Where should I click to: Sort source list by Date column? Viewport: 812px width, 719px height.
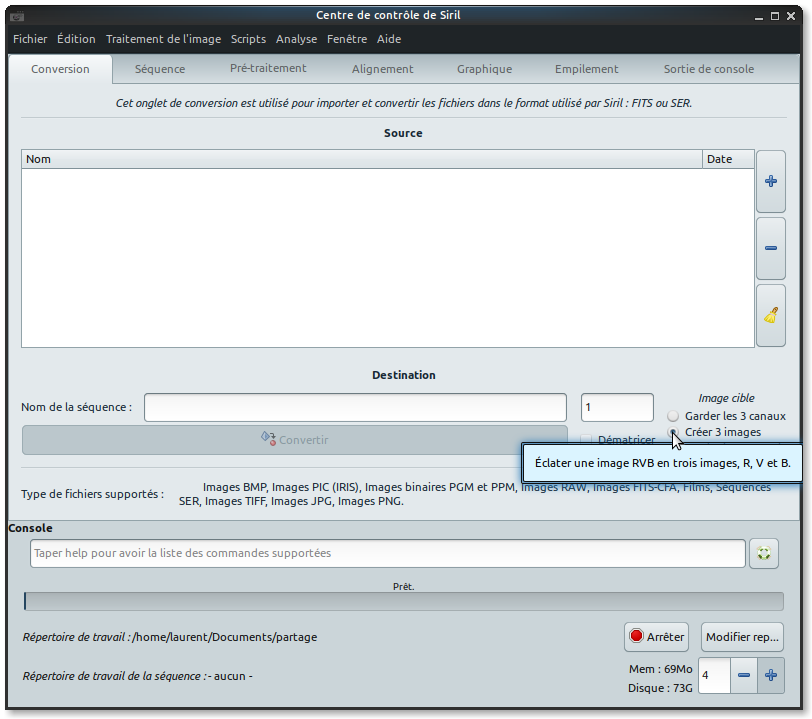point(728,159)
